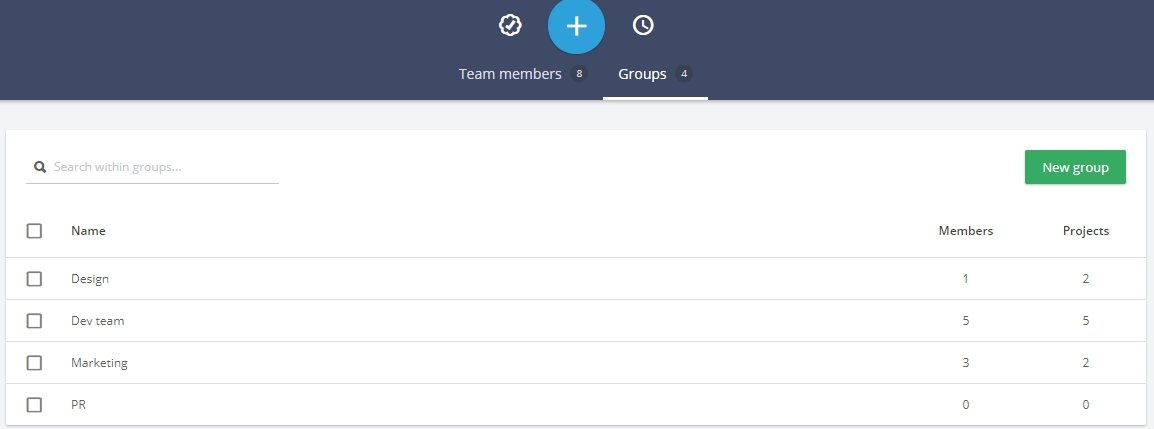Open the Dev team group

click(98, 321)
